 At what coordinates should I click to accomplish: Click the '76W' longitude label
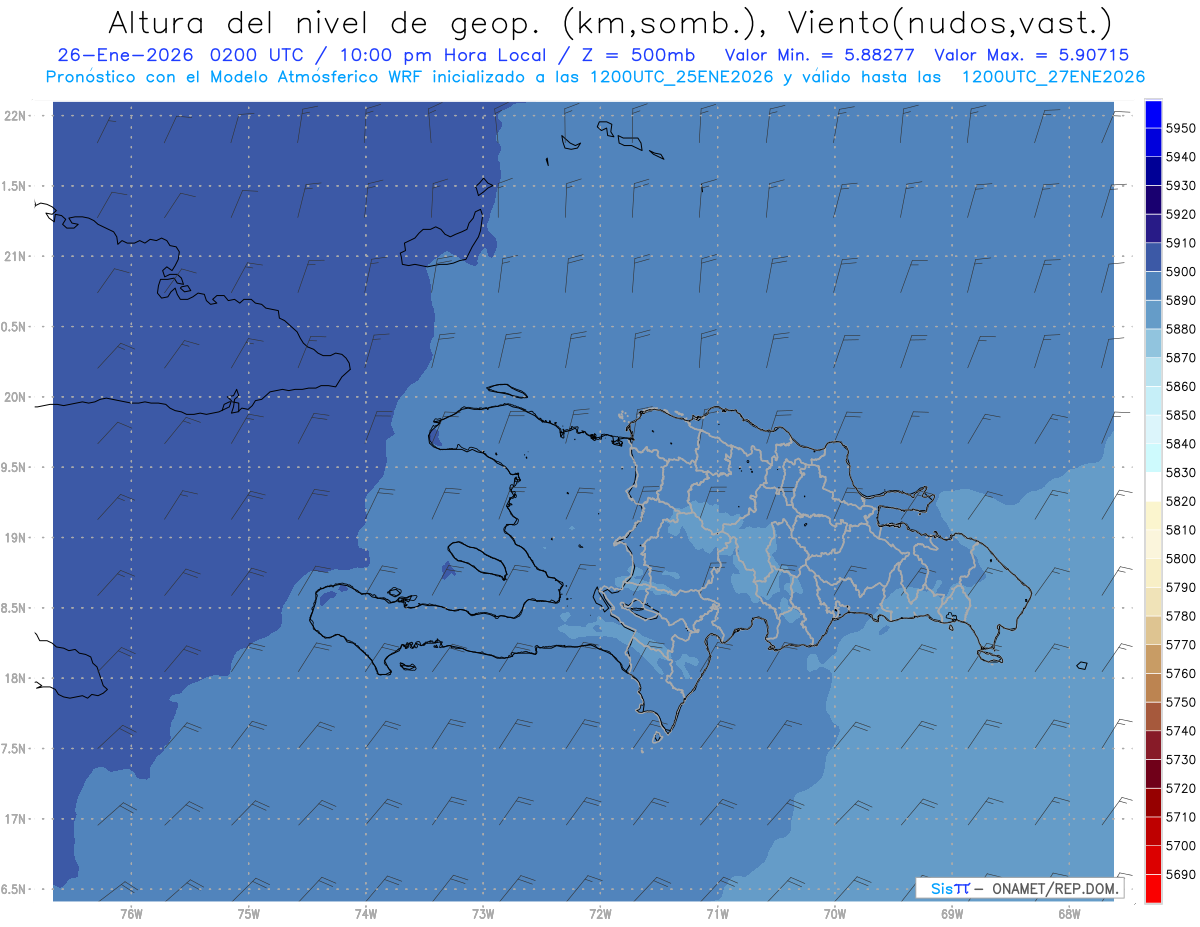[131, 914]
